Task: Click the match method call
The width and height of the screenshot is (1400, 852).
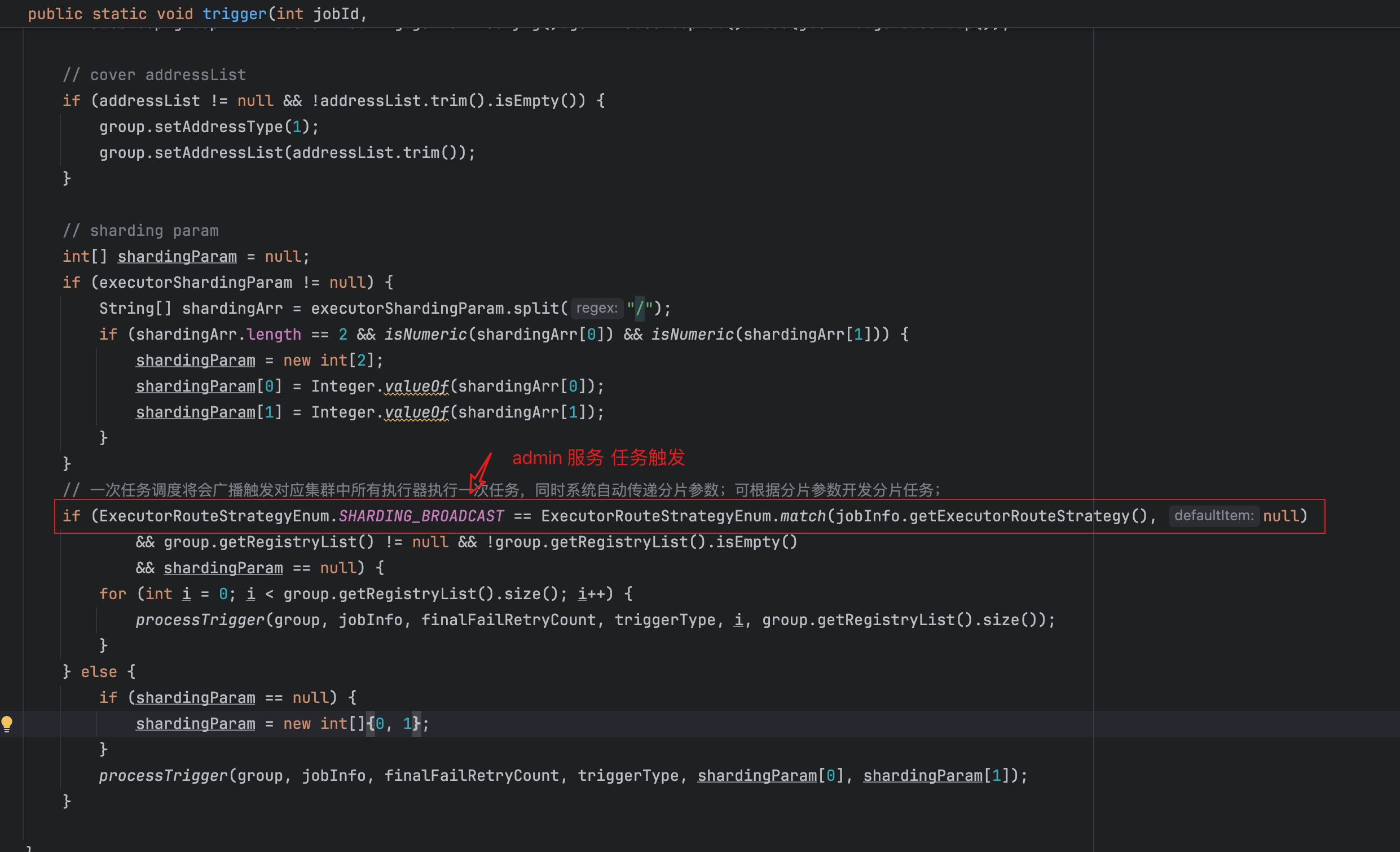Action: (803, 516)
